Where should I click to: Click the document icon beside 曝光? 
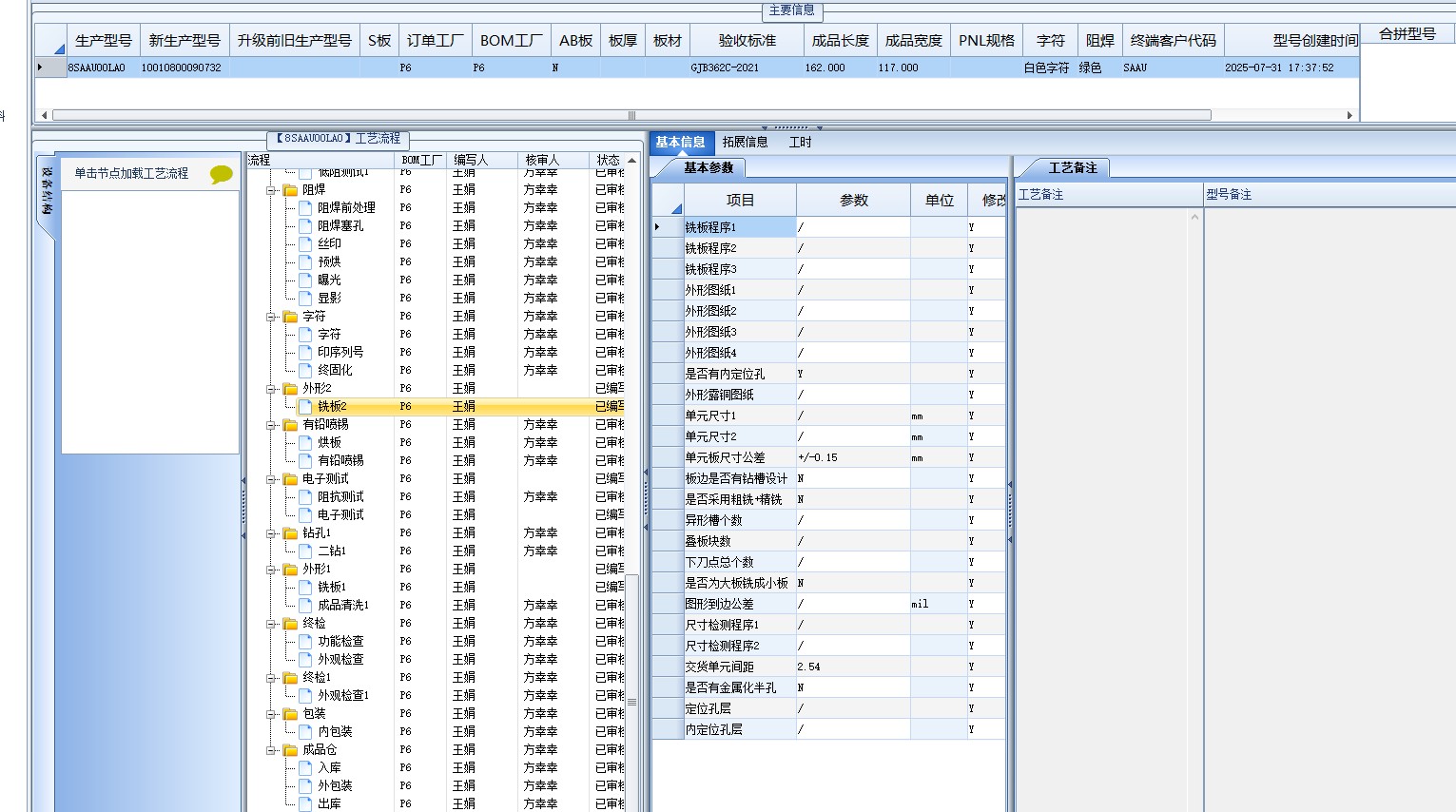[x=306, y=280]
